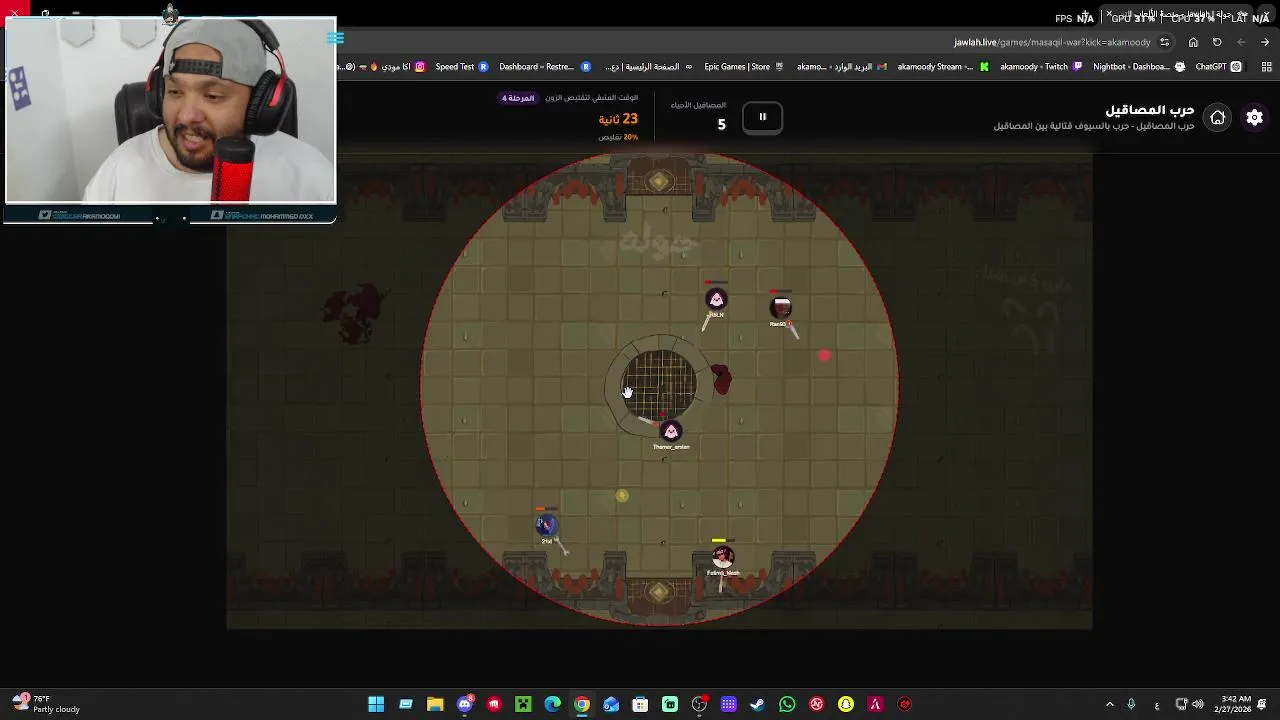The height and width of the screenshot is (720, 1280).
Task: Pause the game with the pause button
Action: (x=762, y=117)
